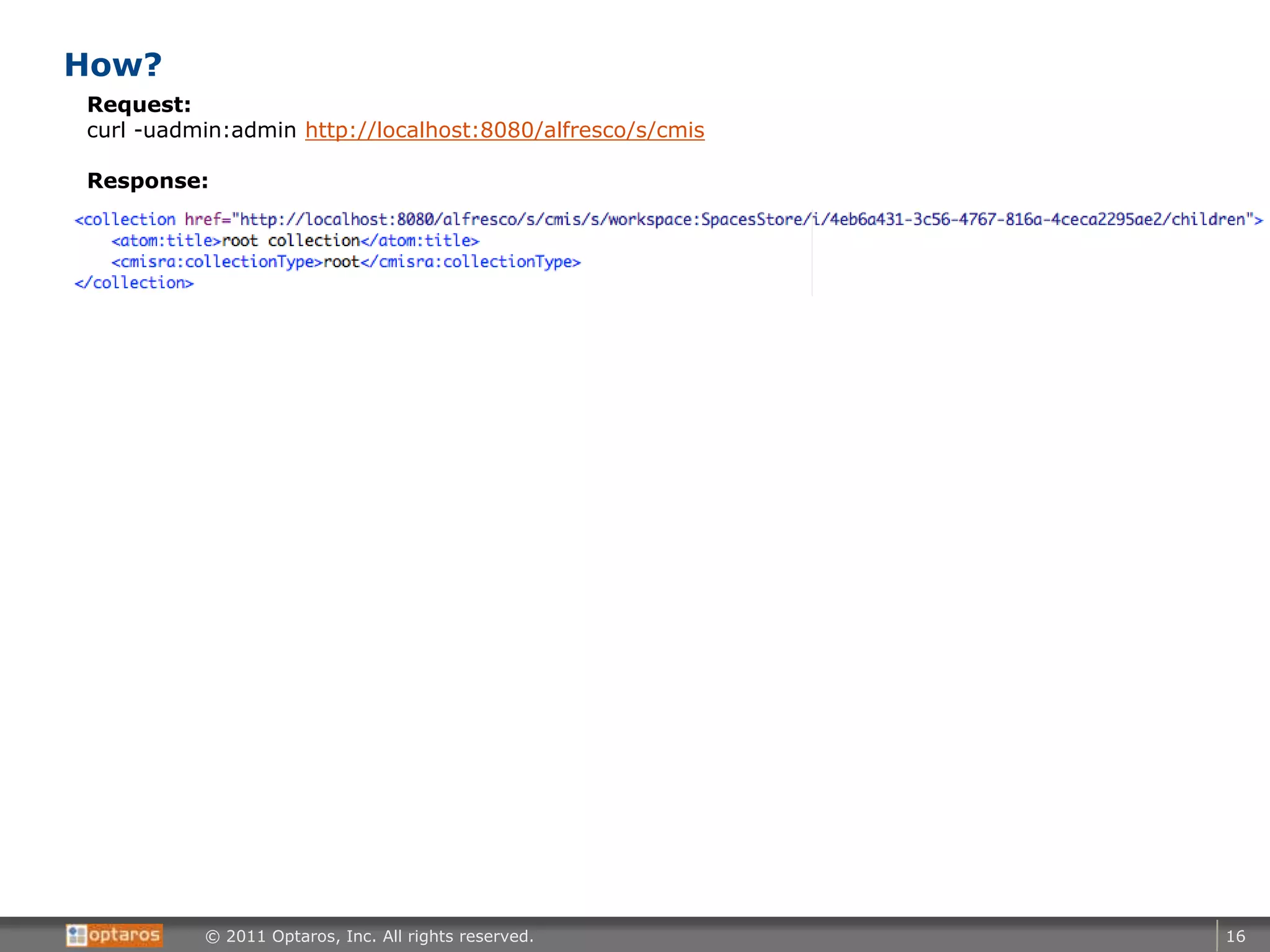This screenshot has height=952, width=1270.
Task: Click the Optaros logo grid icon
Action: point(77,935)
